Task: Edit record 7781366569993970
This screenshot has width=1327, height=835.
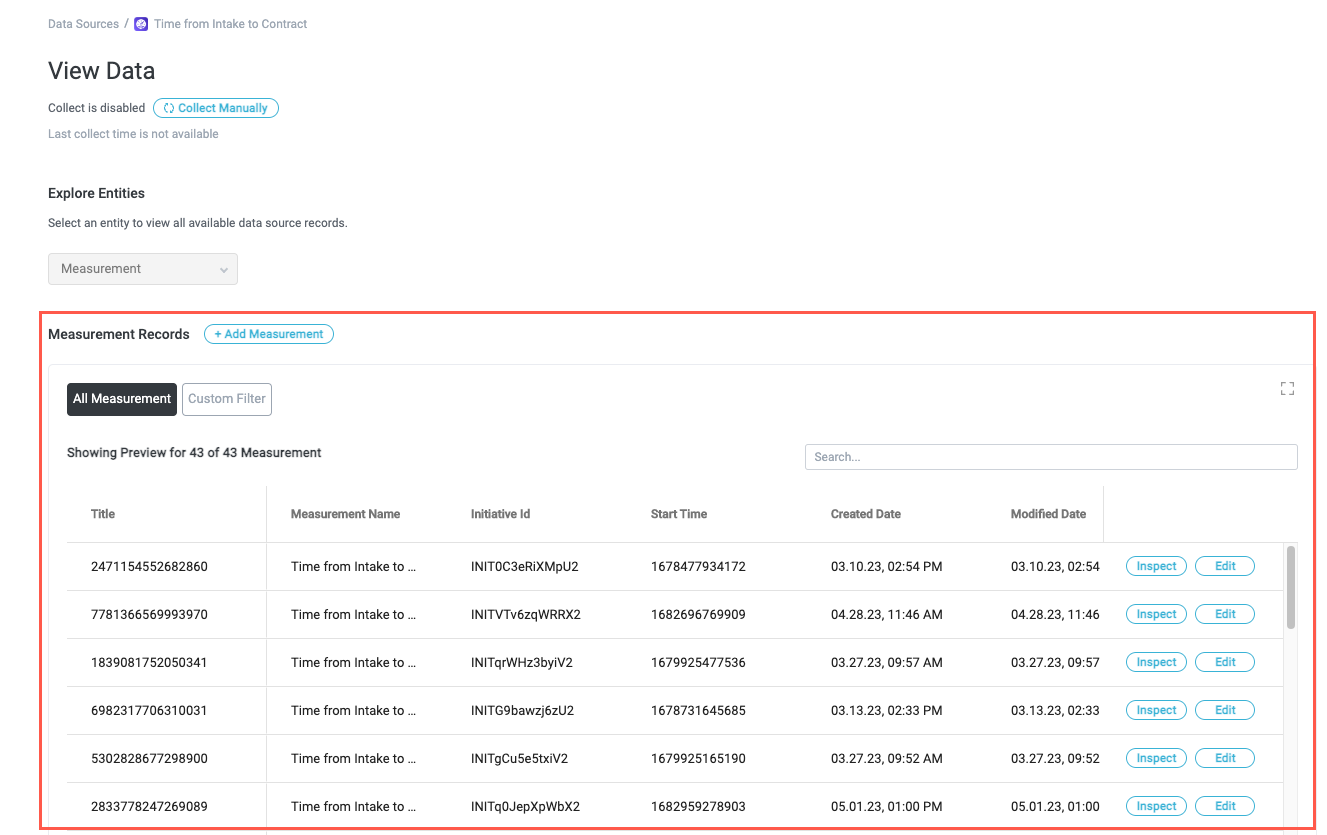Action: (x=1224, y=614)
